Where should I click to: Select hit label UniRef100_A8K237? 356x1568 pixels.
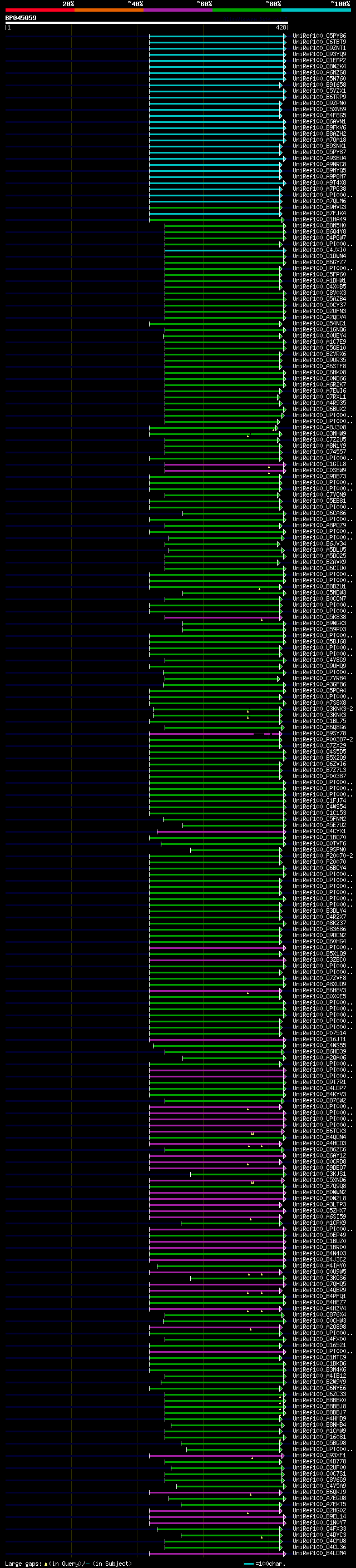[319, 923]
